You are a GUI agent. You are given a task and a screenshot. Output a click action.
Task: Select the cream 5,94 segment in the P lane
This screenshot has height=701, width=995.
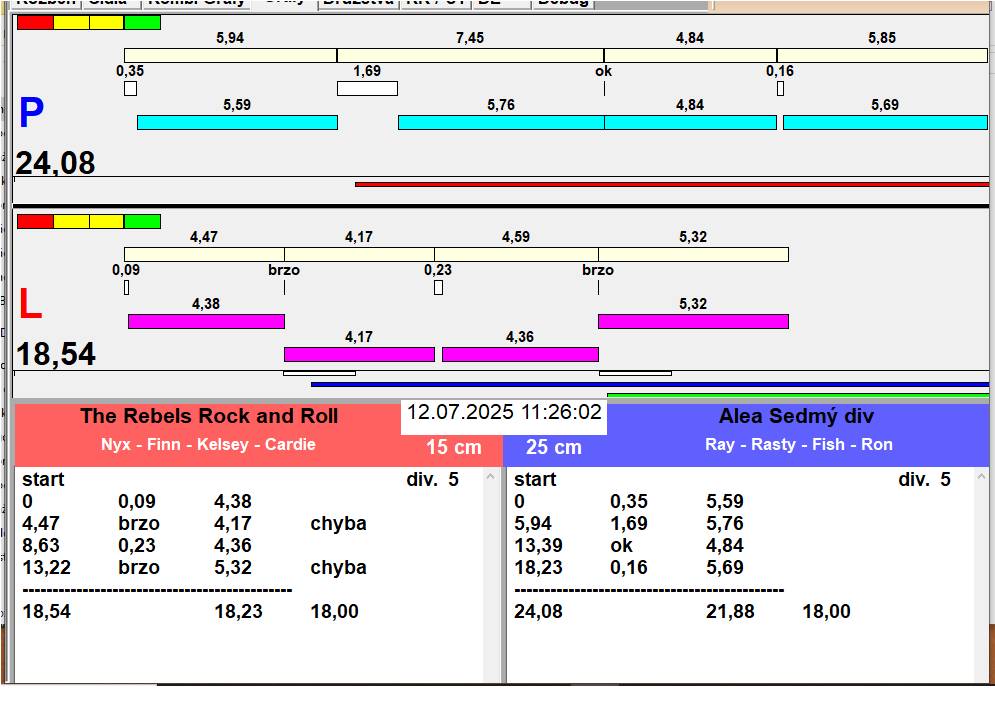click(230, 55)
